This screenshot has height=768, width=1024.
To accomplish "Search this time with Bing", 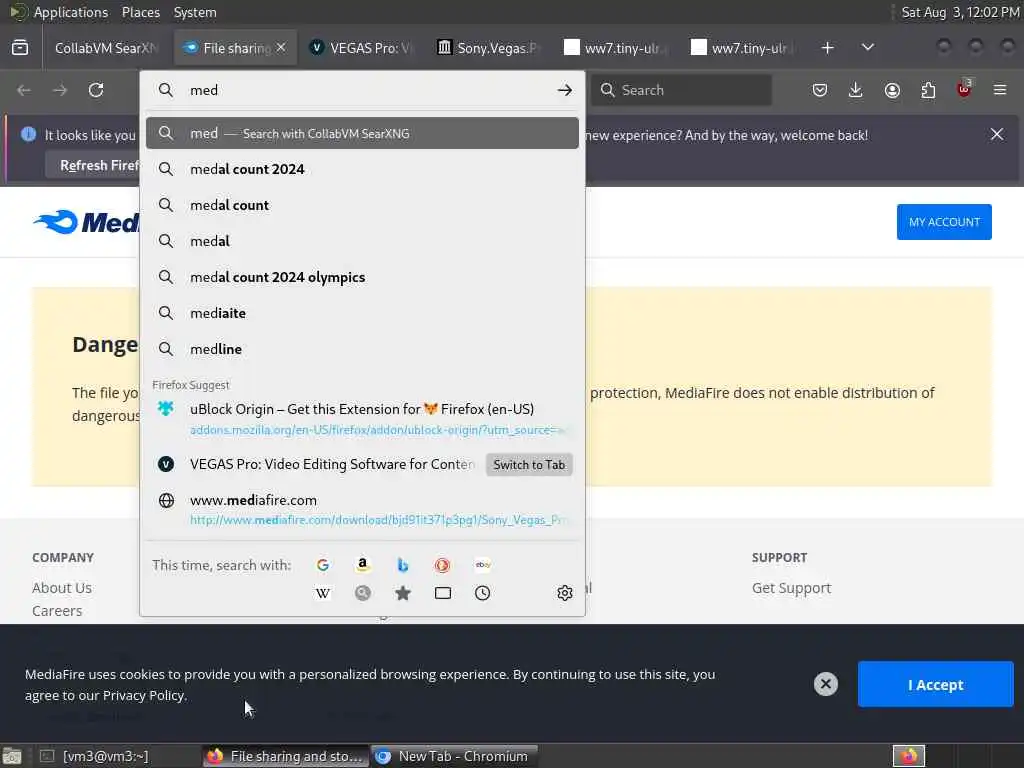I will pyautogui.click(x=403, y=565).
